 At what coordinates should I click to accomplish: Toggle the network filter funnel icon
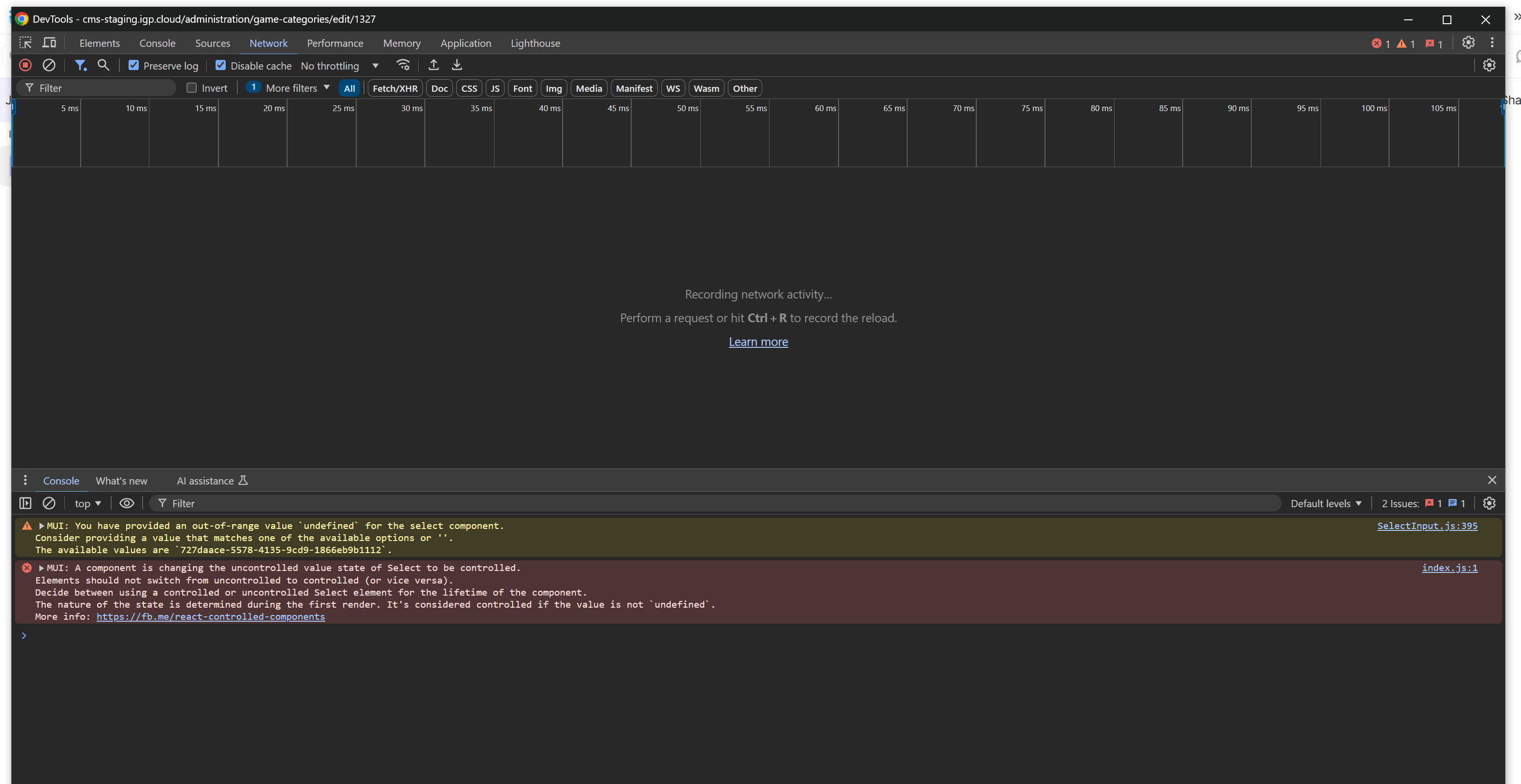80,65
